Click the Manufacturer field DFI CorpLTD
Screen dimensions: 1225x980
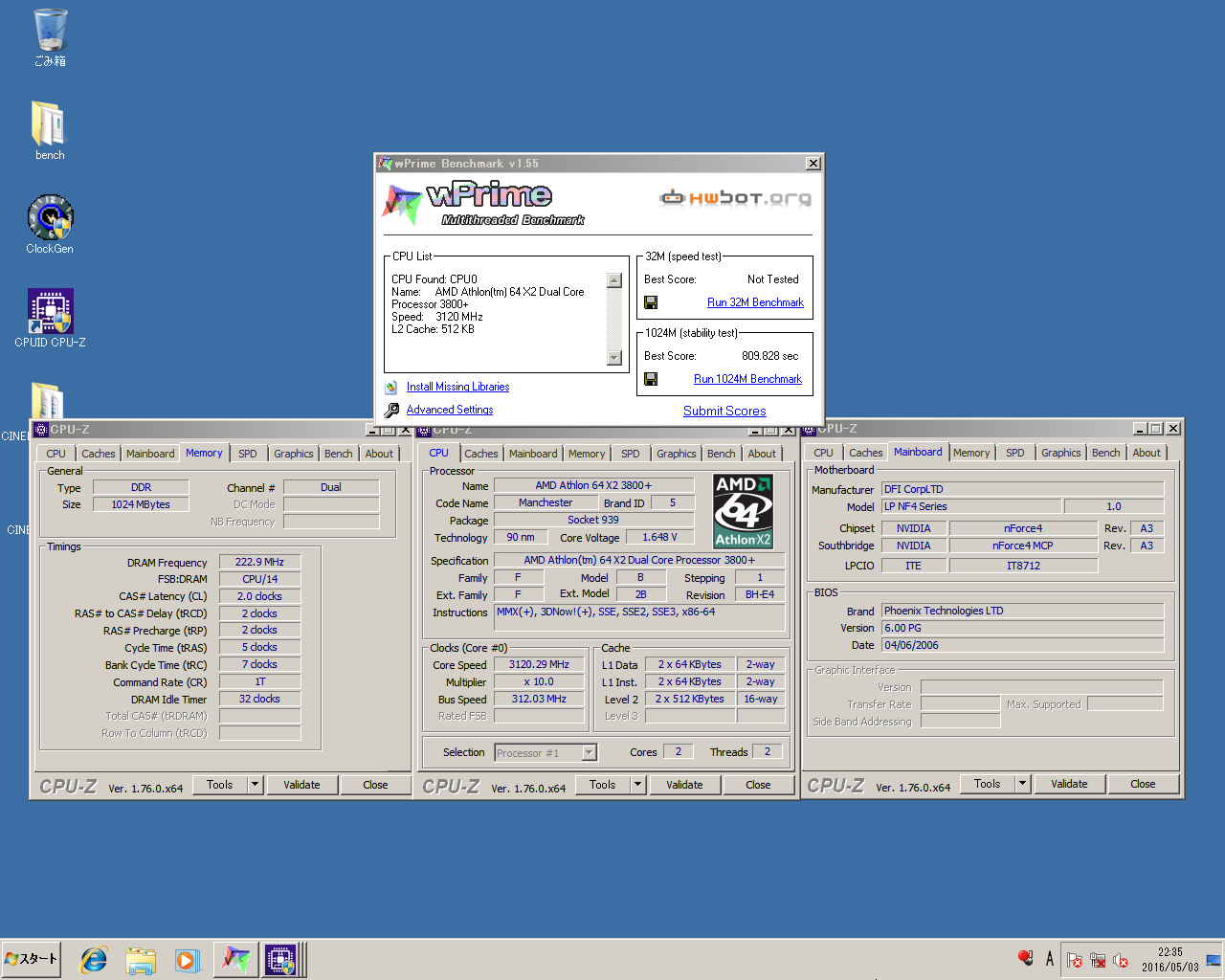(1023, 489)
